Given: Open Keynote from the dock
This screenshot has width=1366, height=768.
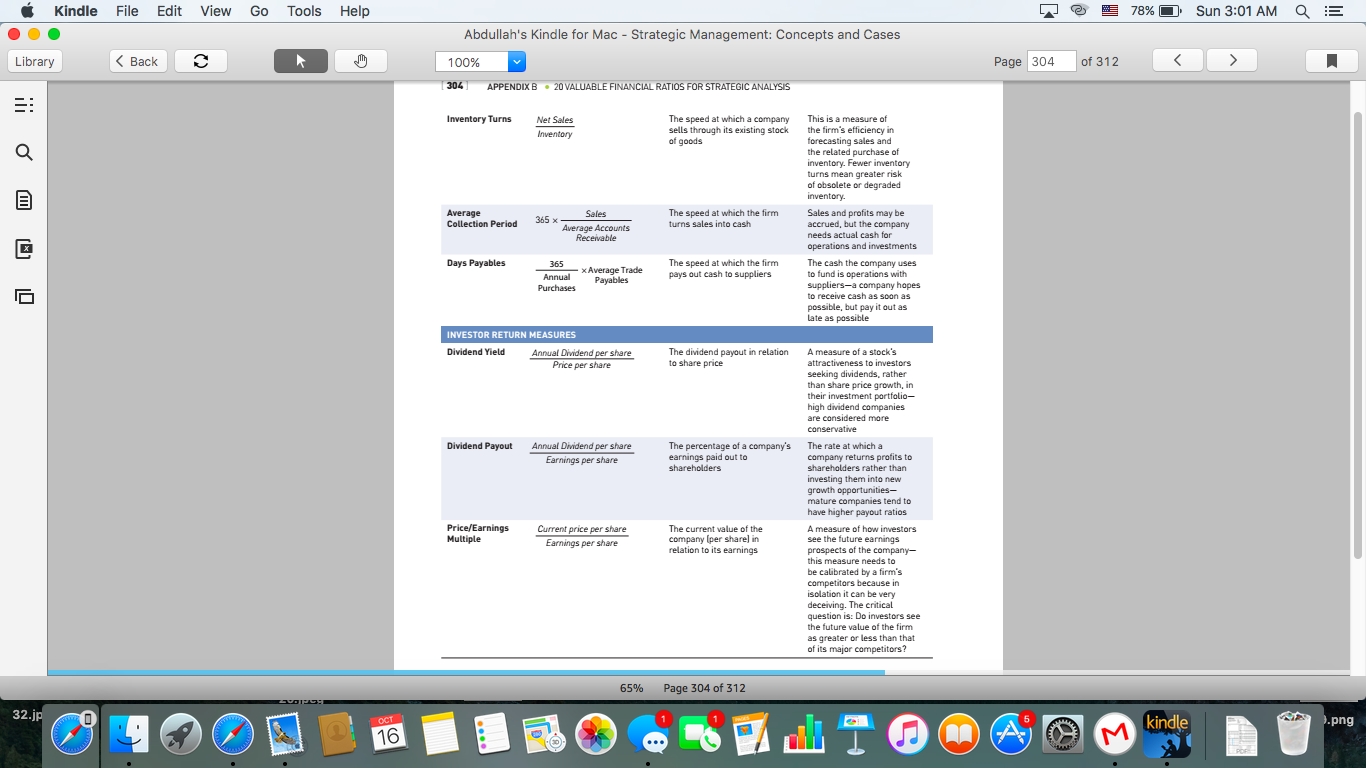Looking at the screenshot, I should [856, 735].
